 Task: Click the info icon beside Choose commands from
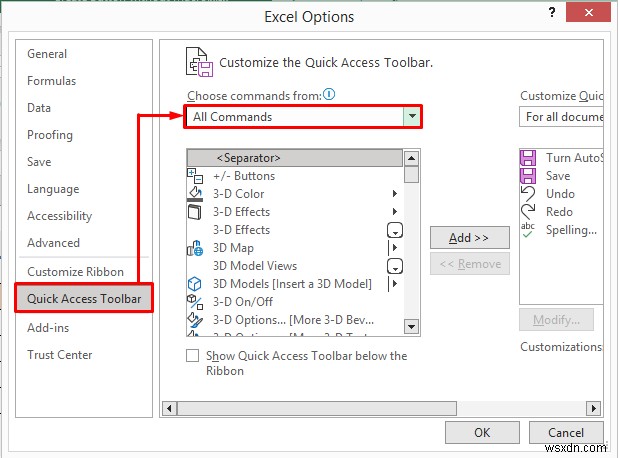(x=329, y=95)
